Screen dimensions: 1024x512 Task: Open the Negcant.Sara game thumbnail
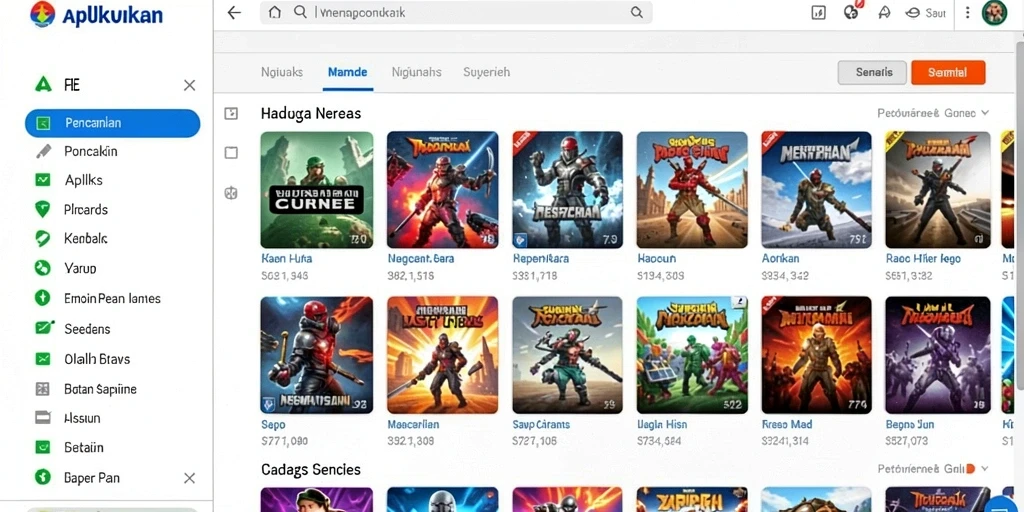click(443, 190)
